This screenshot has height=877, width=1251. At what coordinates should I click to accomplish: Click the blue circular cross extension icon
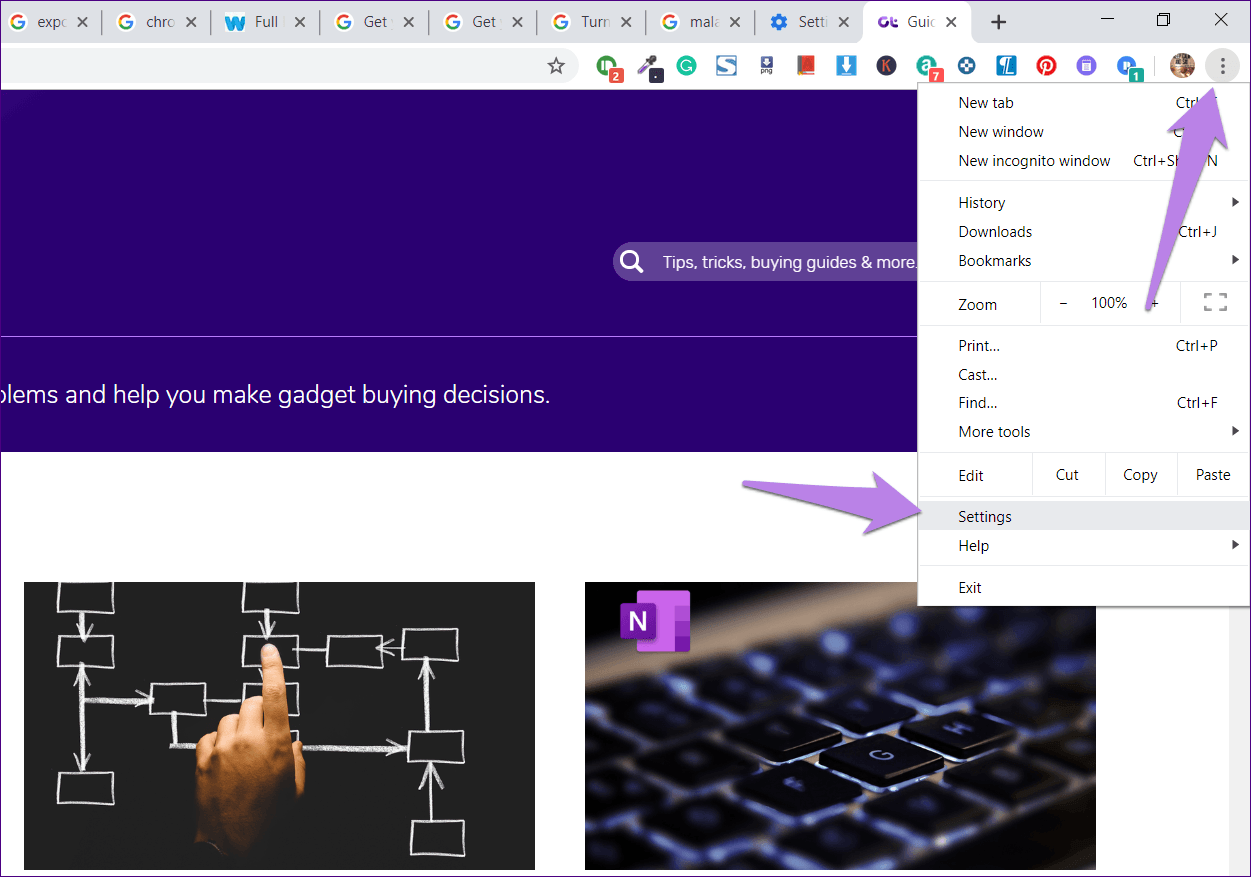[x=966, y=66]
